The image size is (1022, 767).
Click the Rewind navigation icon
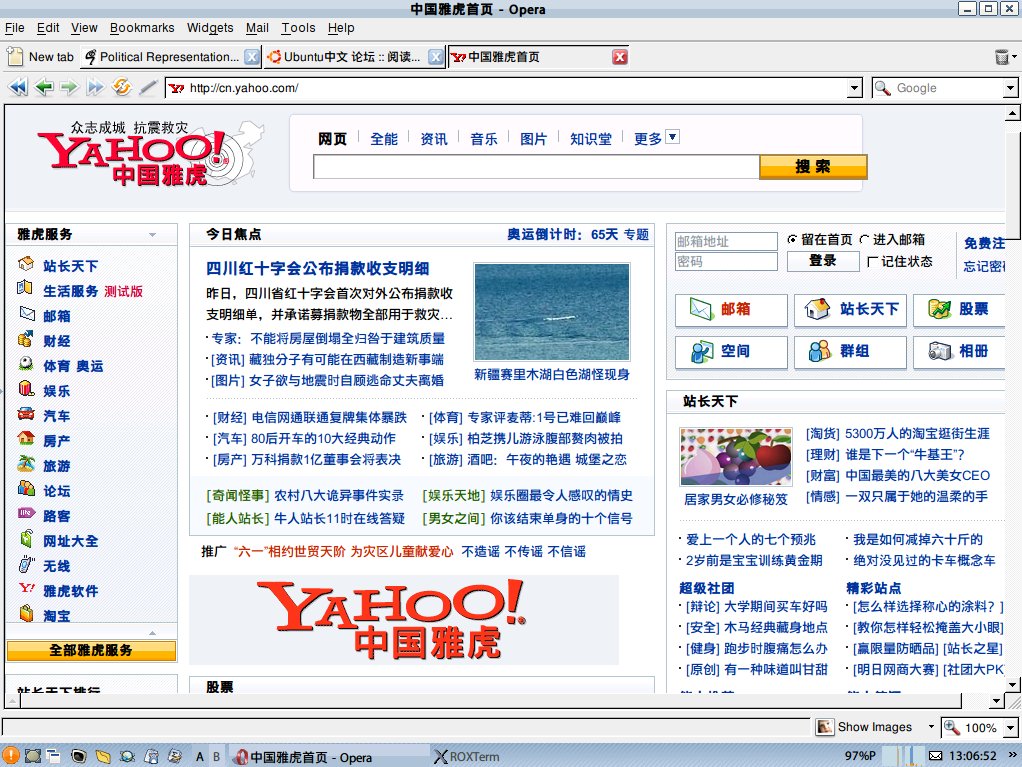(18, 87)
